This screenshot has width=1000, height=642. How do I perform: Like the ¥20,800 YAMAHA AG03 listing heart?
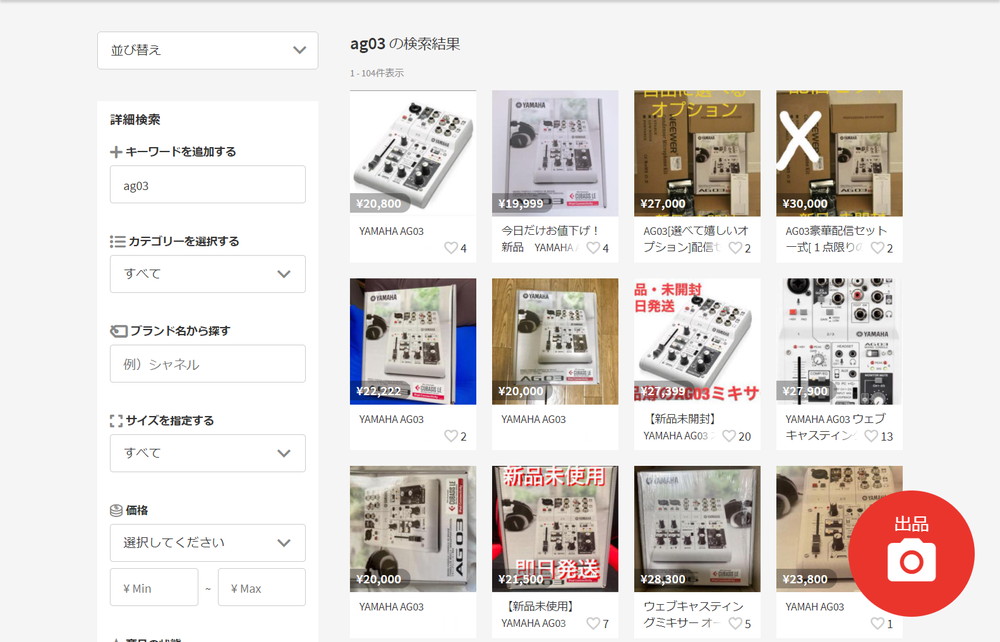pyautogui.click(x=451, y=247)
